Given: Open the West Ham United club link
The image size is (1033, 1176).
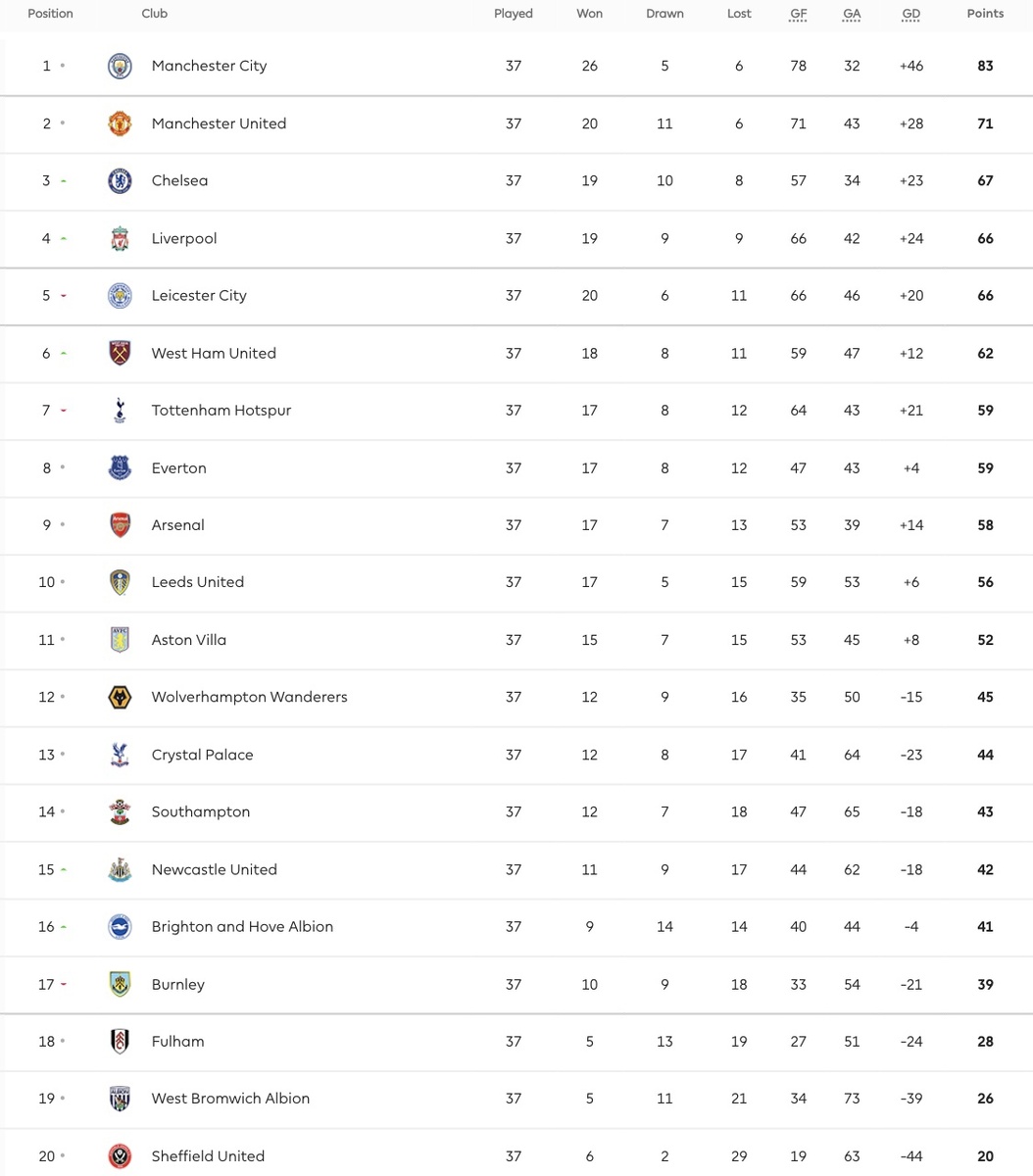Looking at the screenshot, I should (214, 353).
